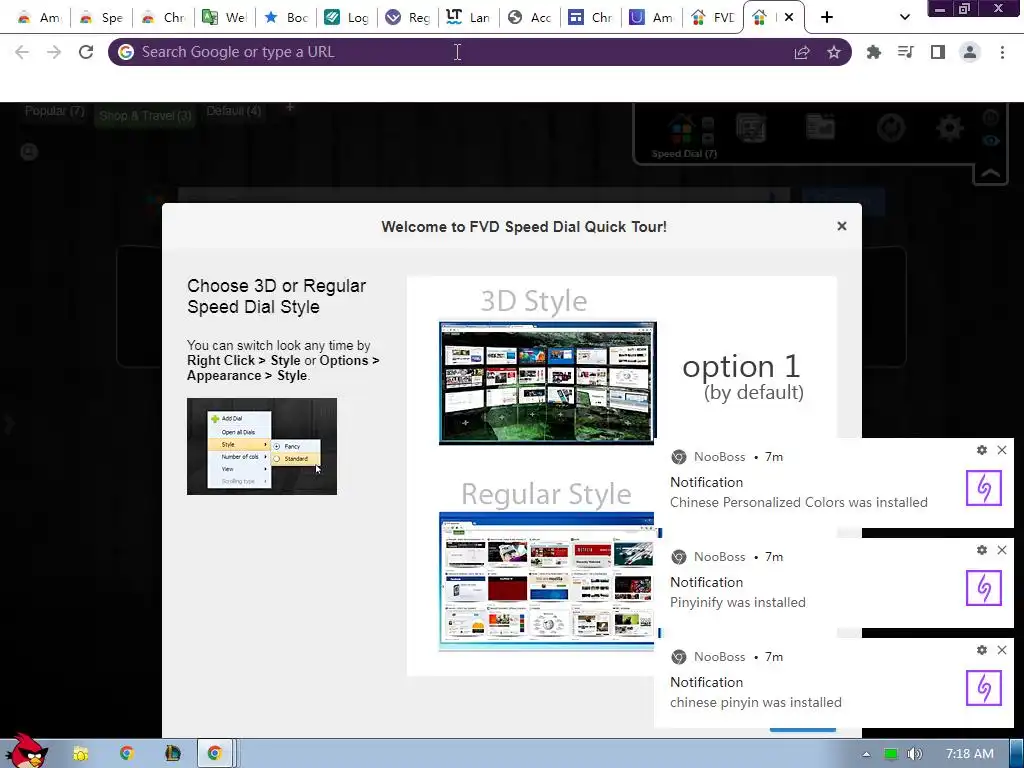
Task: Click NooBoss icon in chinese pinyin notification
Action: click(x=984, y=688)
